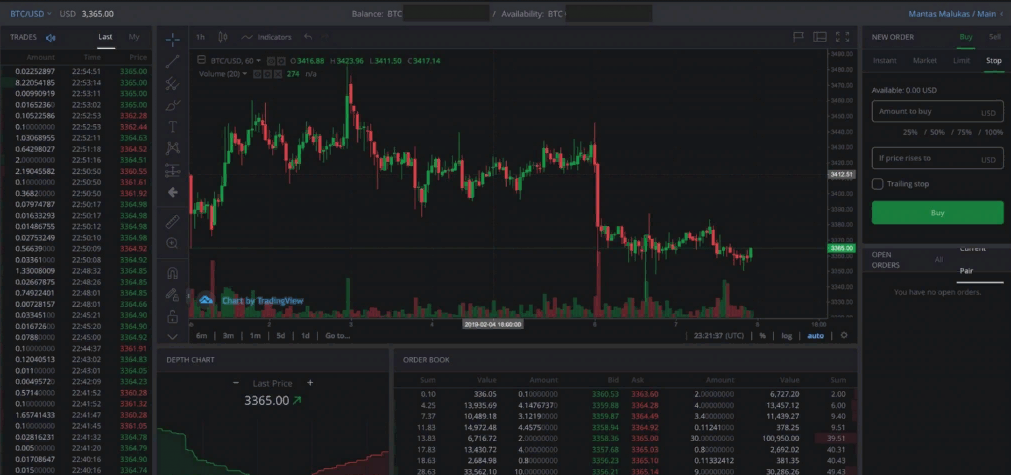Select the Sell order tab
The width and height of the screenshot is (1011, 475).
tap(995, 37)
